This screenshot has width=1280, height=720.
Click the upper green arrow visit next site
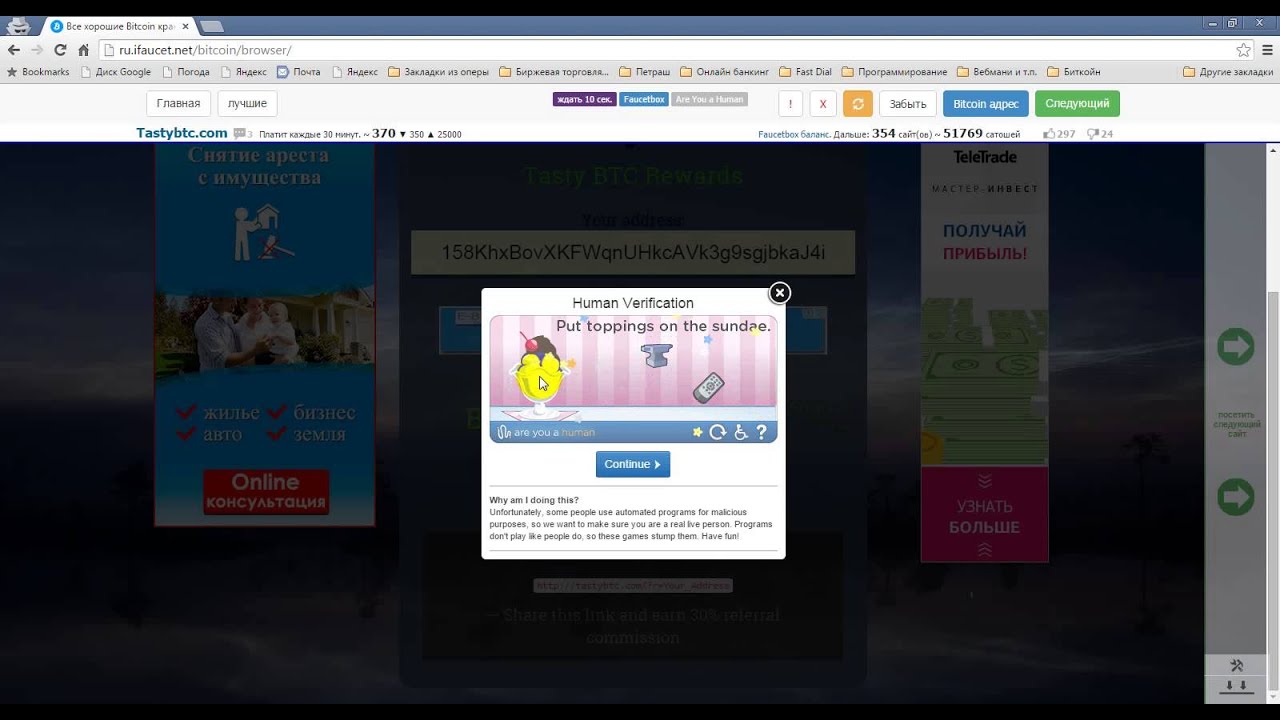pos(1236,347)
